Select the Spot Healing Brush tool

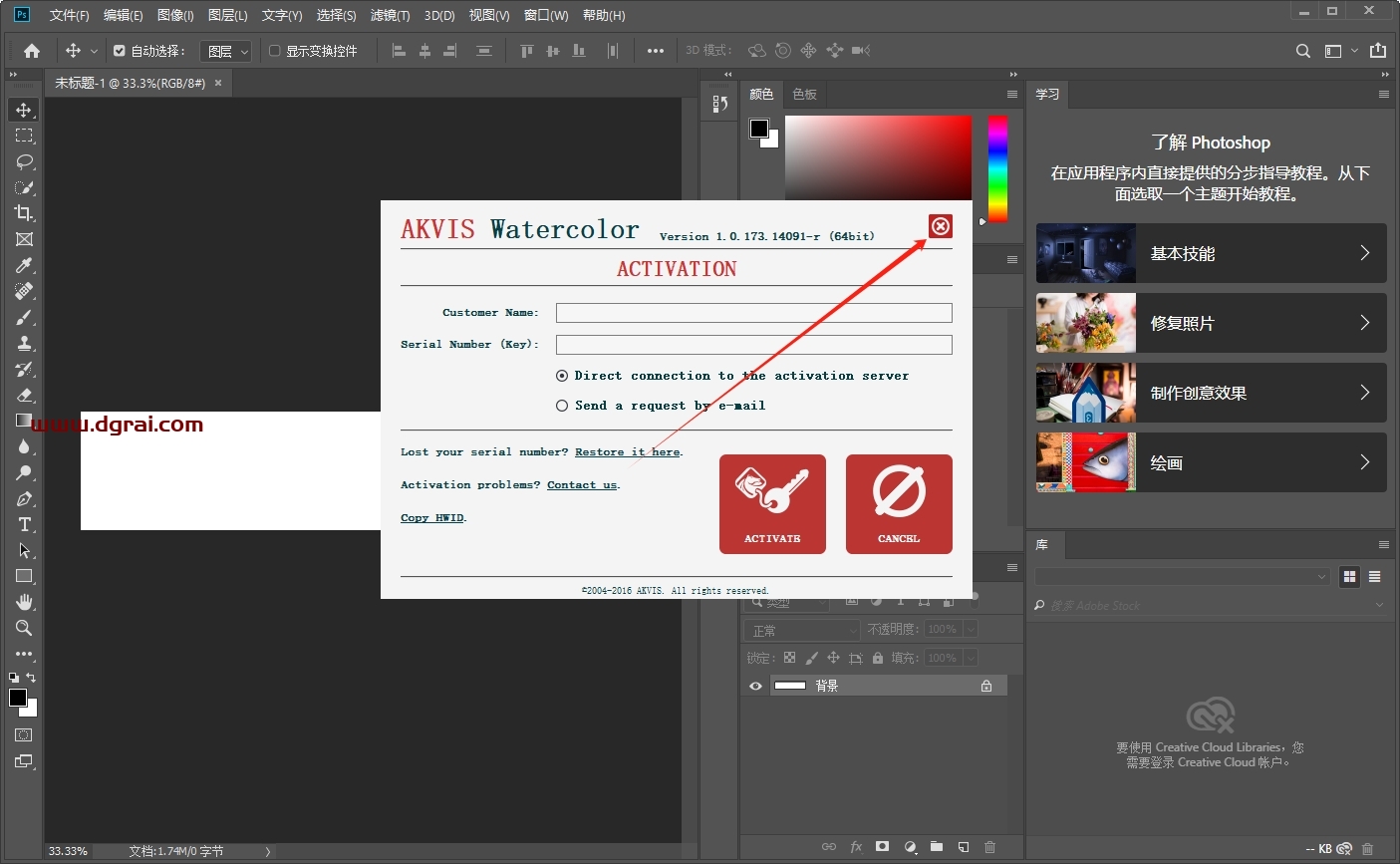[x=24, y=291]
